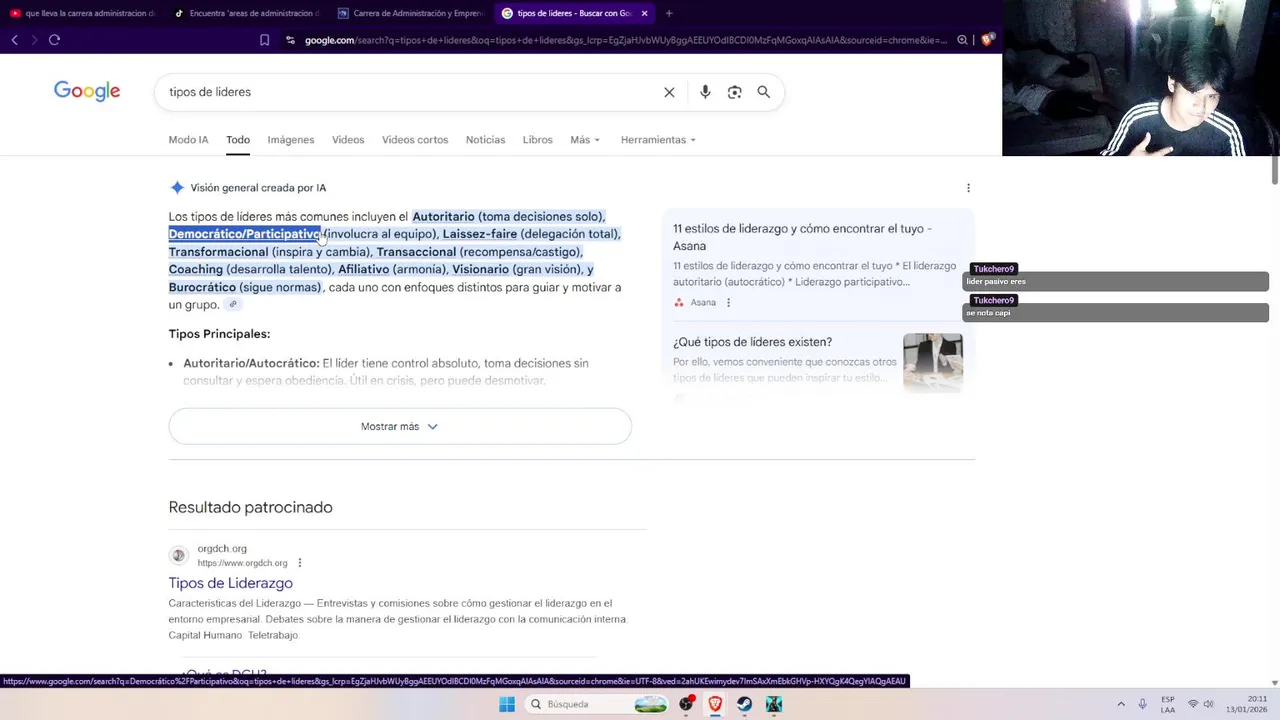Click the zoom magnifier icon in address bar

tap(962, 40)
